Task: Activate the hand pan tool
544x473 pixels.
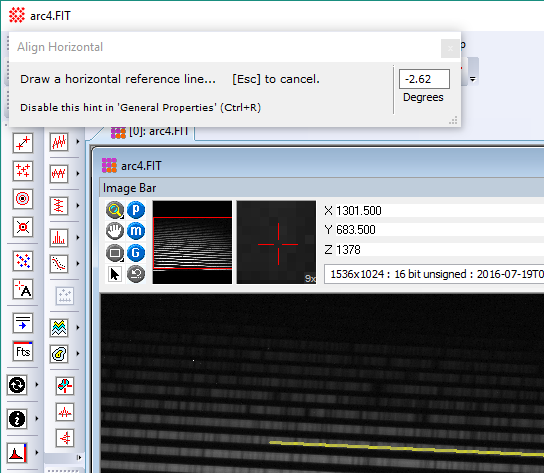Action: click(x=115, y=231)
